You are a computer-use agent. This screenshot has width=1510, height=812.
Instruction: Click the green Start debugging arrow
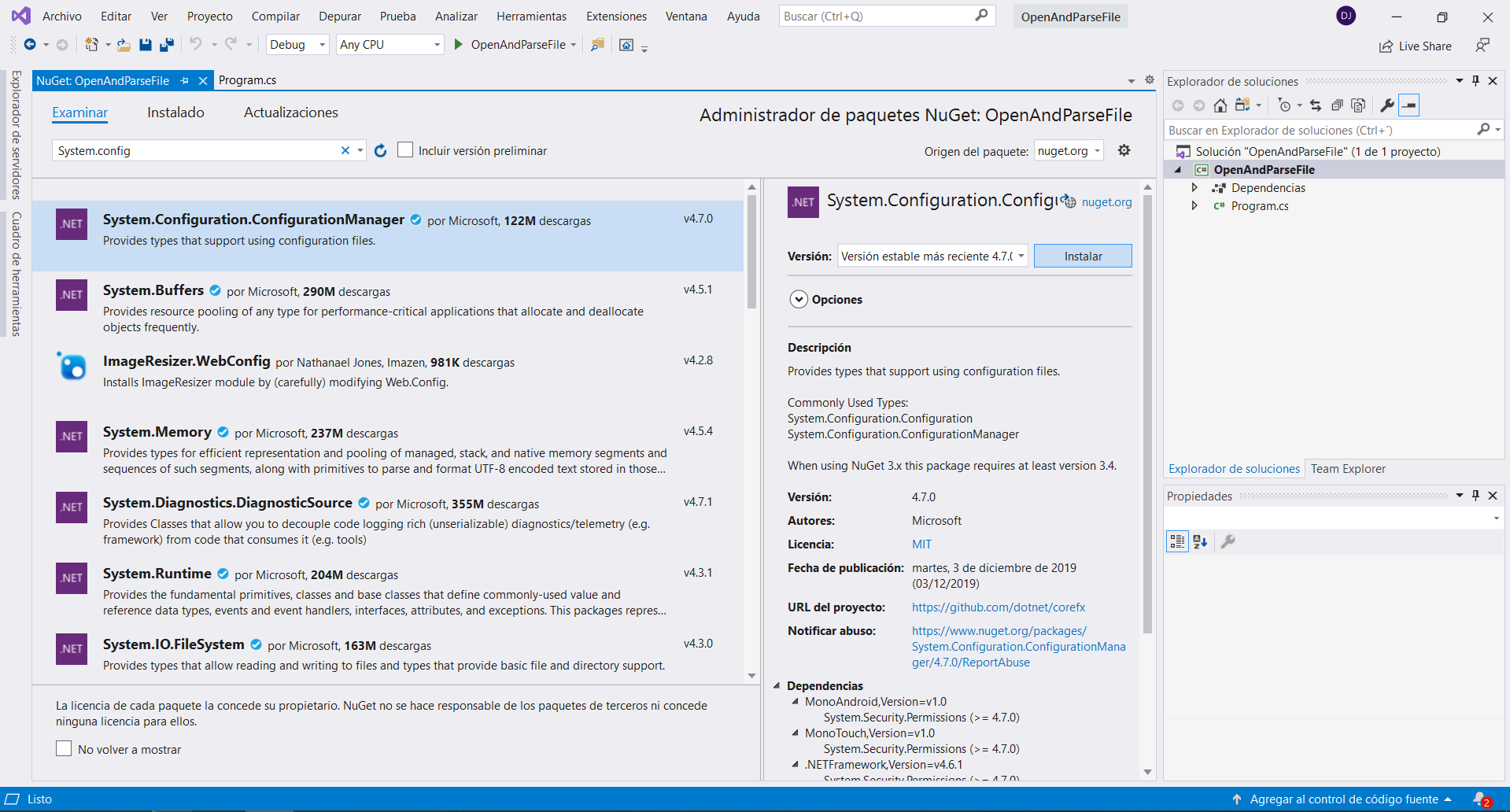coord(459,45)
